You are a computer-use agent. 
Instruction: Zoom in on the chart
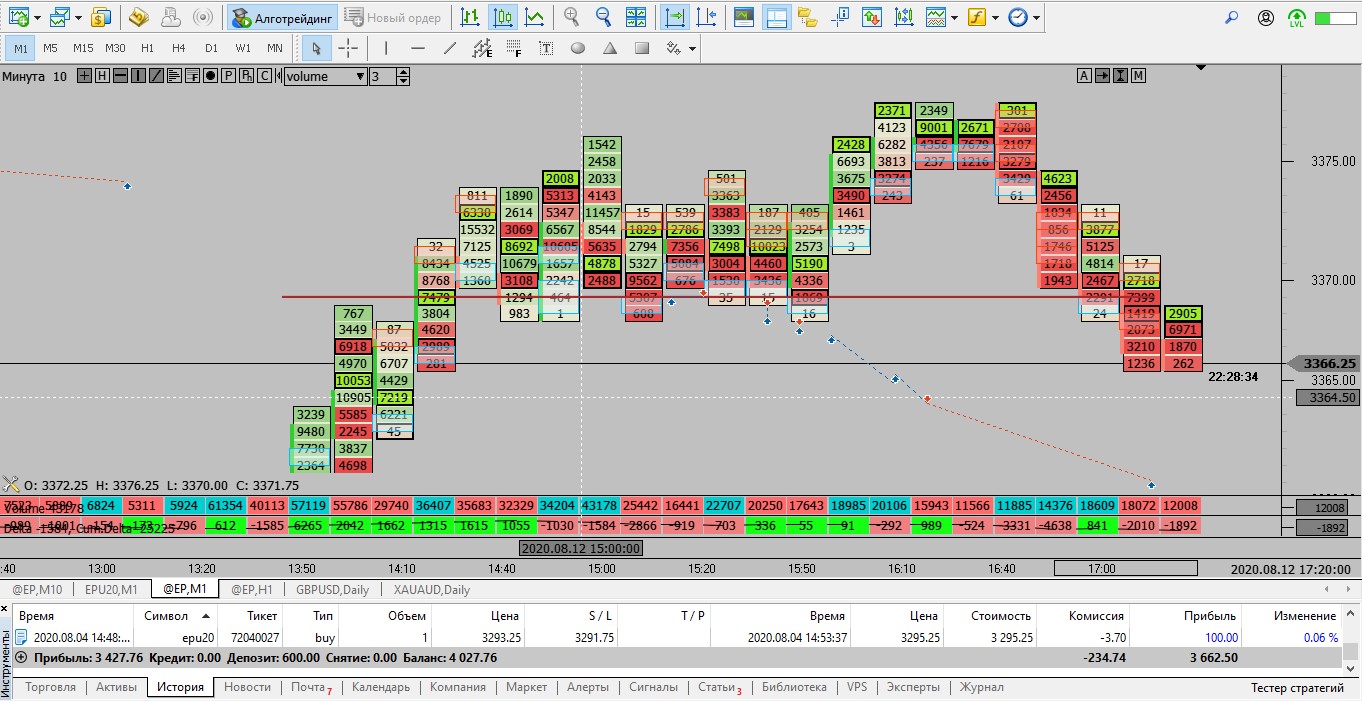(572, 17)
